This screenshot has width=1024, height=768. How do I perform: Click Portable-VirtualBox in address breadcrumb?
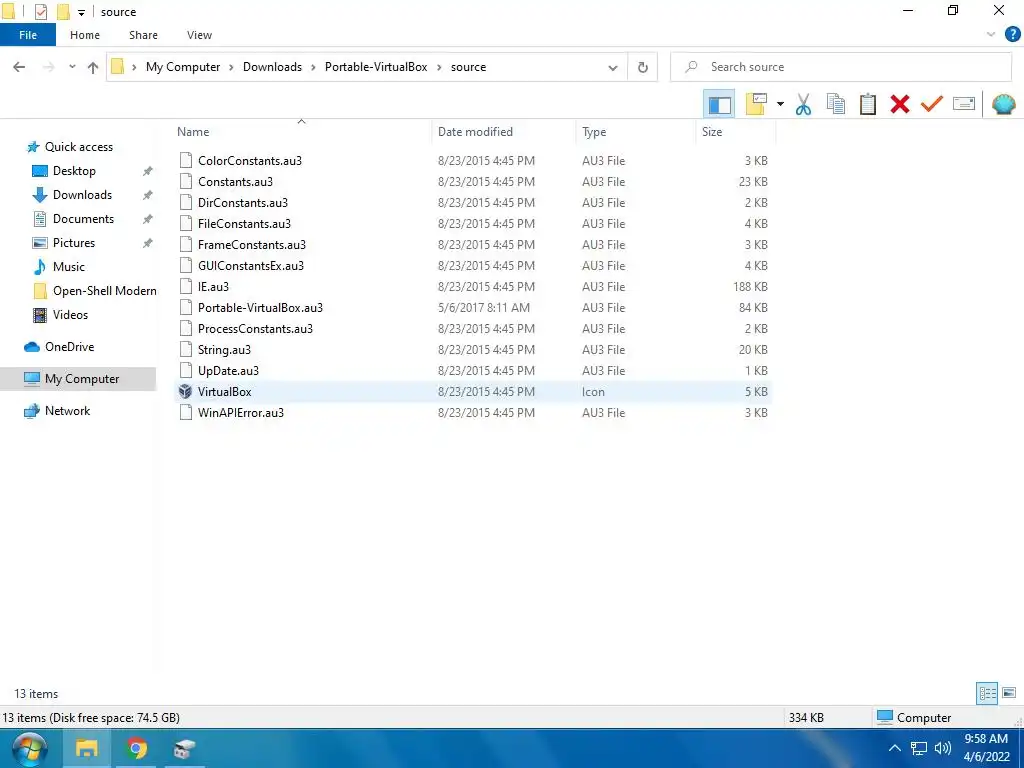376,67
